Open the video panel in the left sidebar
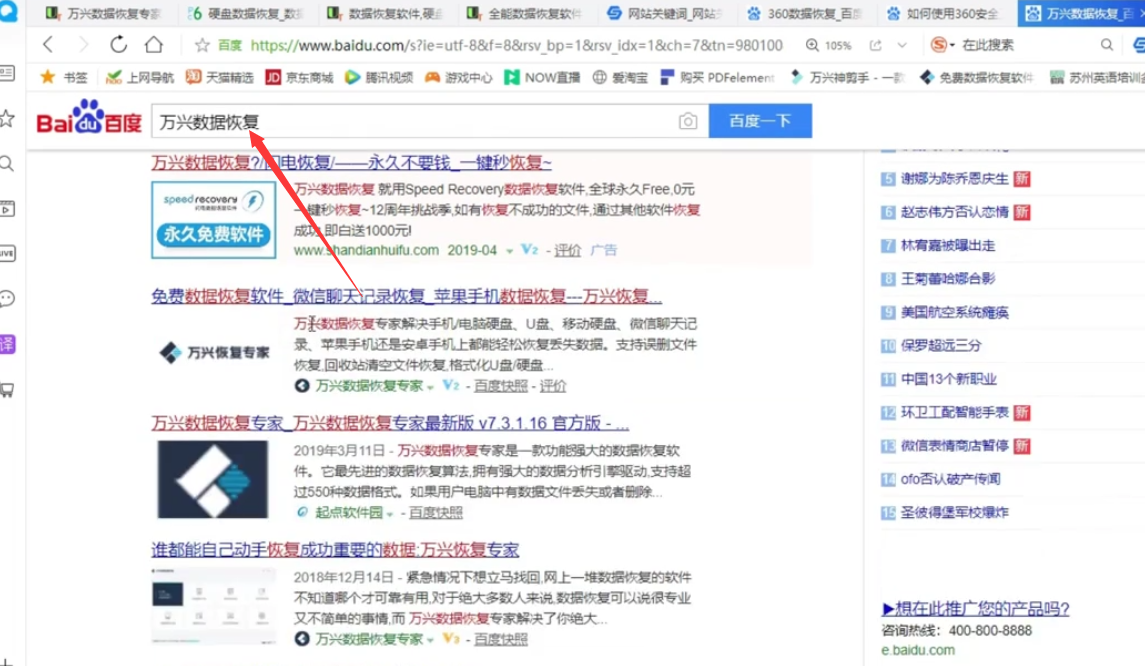Viewport: 1145px width, 666px height. pyautogui.click(x=7, y=209)
